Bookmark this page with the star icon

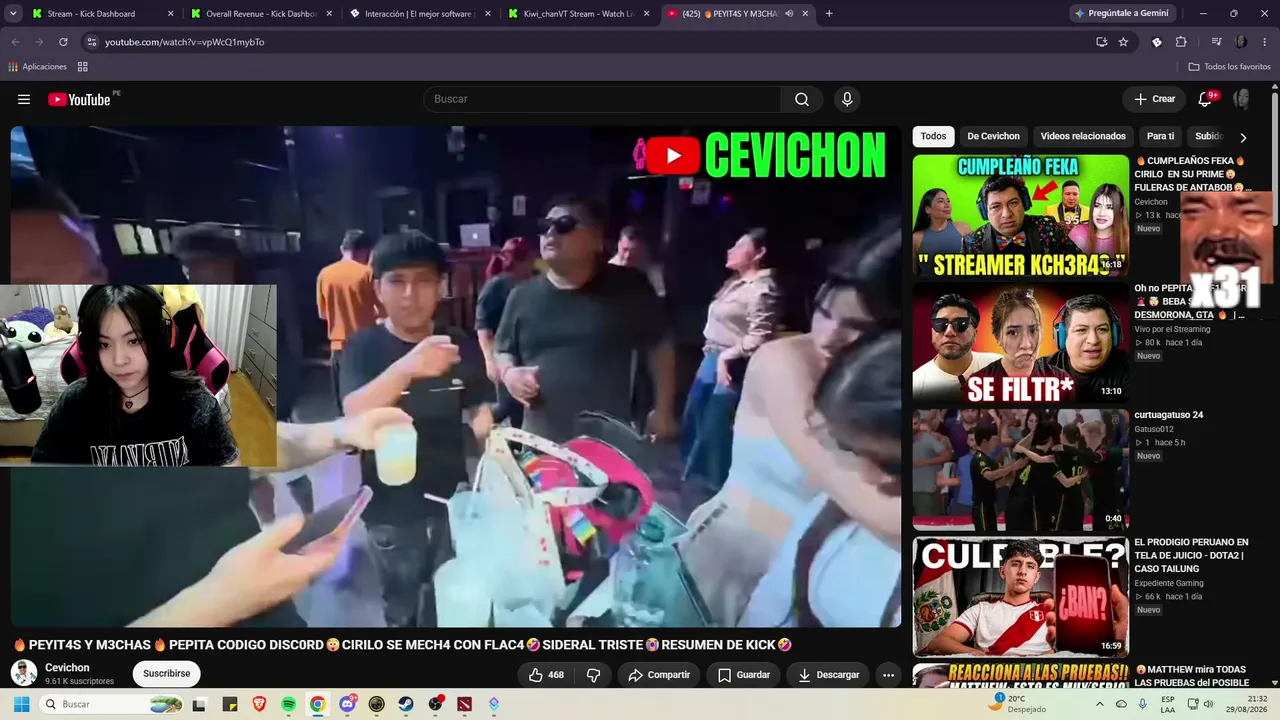tap(1123, 42)
